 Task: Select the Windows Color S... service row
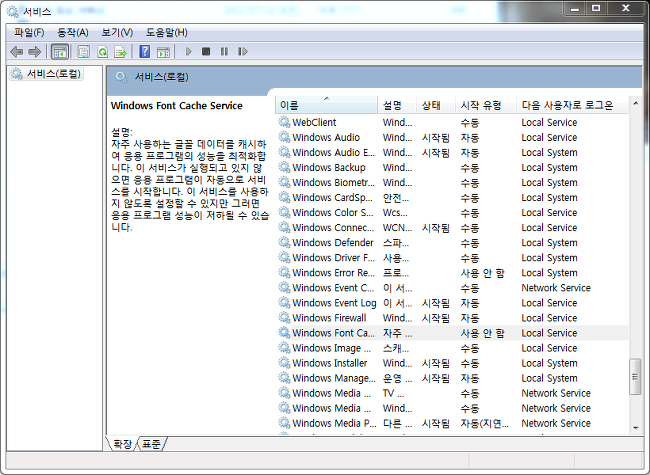[452, 212]
